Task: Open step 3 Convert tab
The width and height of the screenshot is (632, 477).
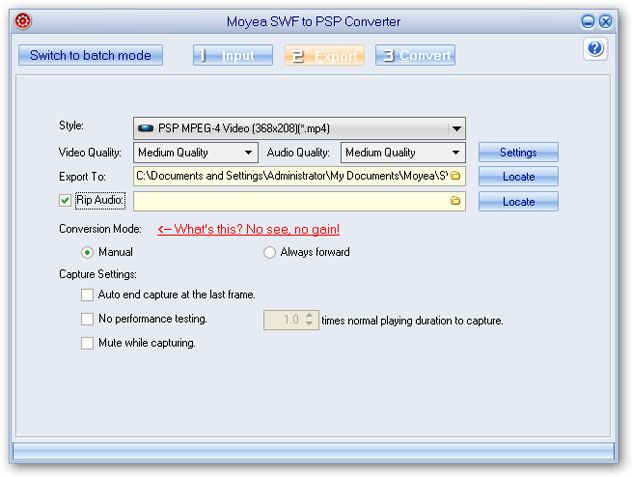Action: (x=415, y=55)
